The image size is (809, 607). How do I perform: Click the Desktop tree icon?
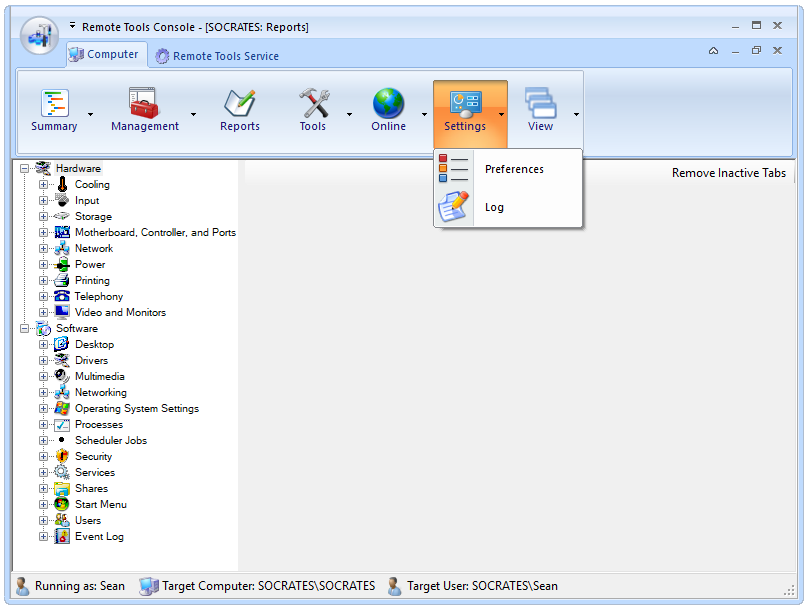click(62, 344)
